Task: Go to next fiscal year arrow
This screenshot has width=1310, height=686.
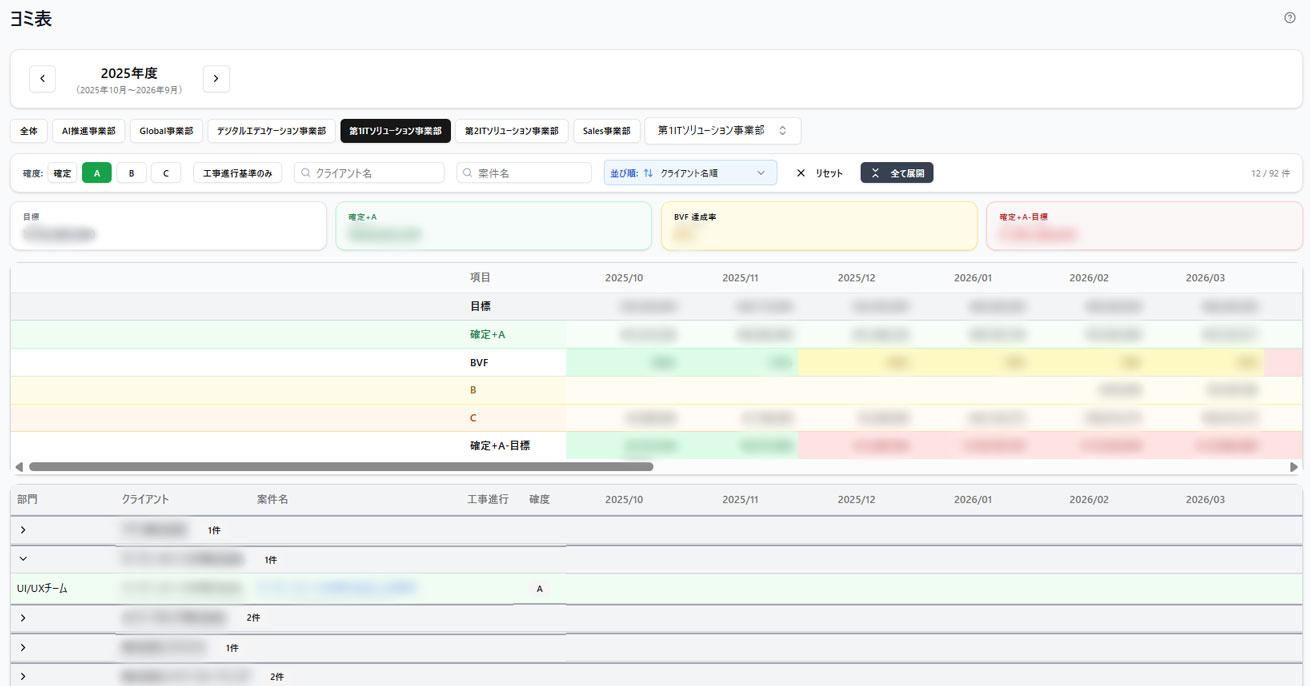Action: tap(216, 79)
